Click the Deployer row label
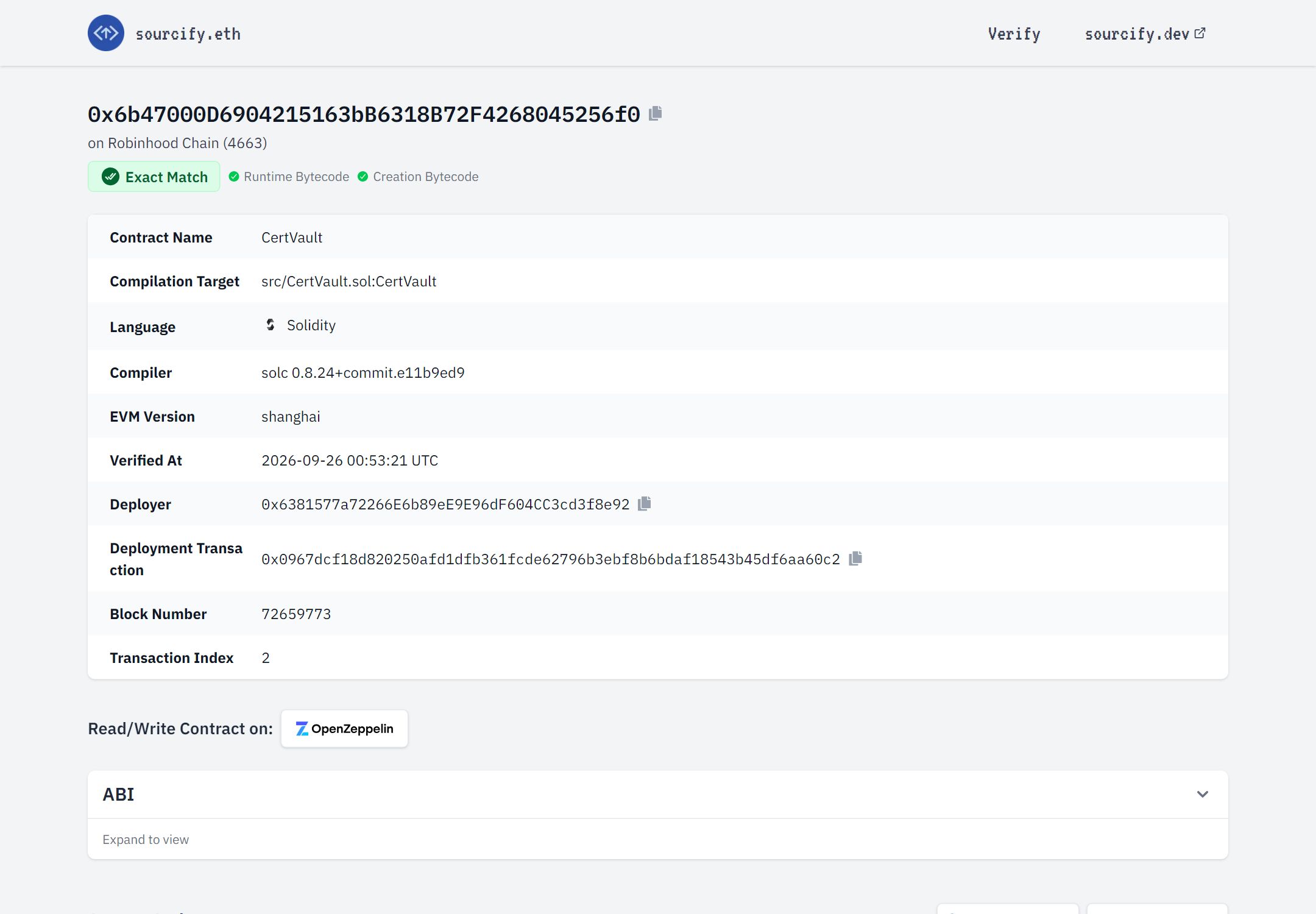Screen dimensions: 1316x914 [x=140, y=505]
